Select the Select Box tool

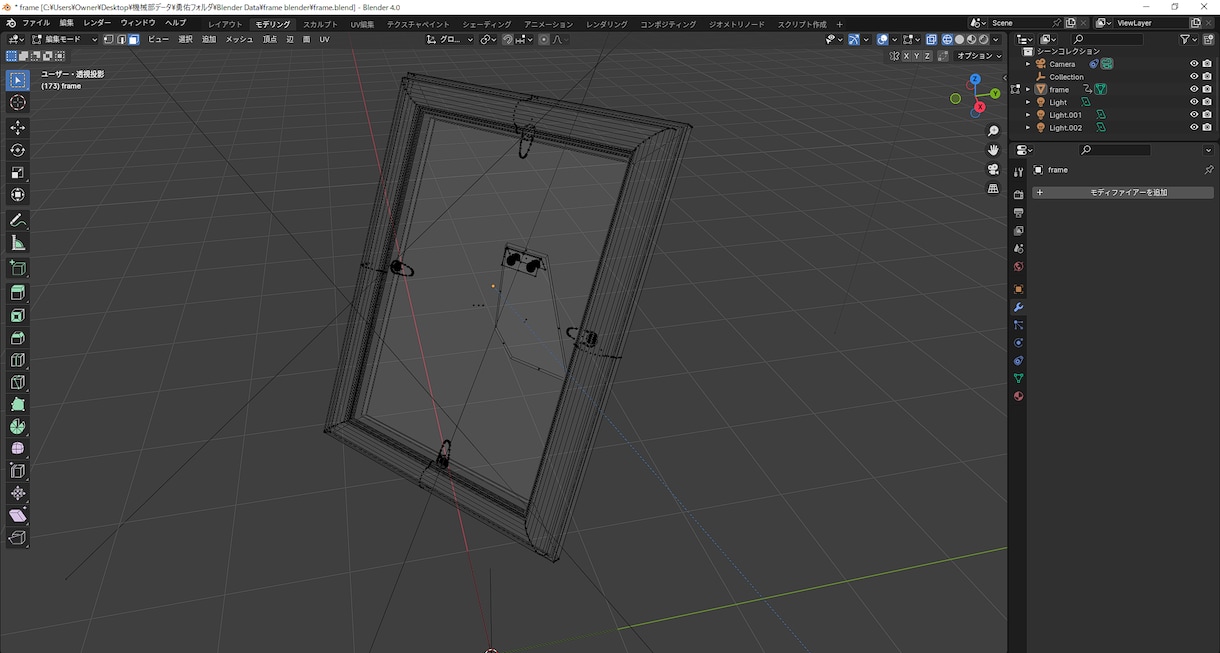tap(18, 80)
